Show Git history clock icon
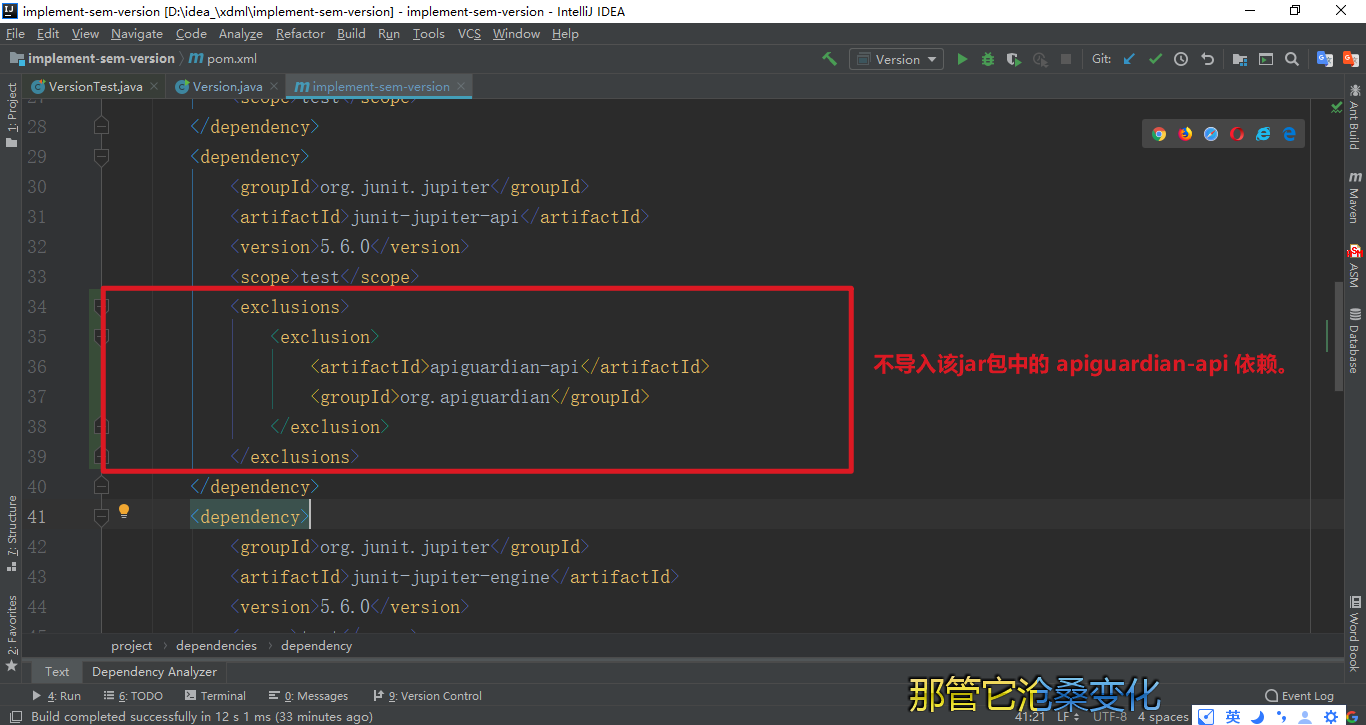This screenshot has width=1366, height=725. click(1181, 59)
